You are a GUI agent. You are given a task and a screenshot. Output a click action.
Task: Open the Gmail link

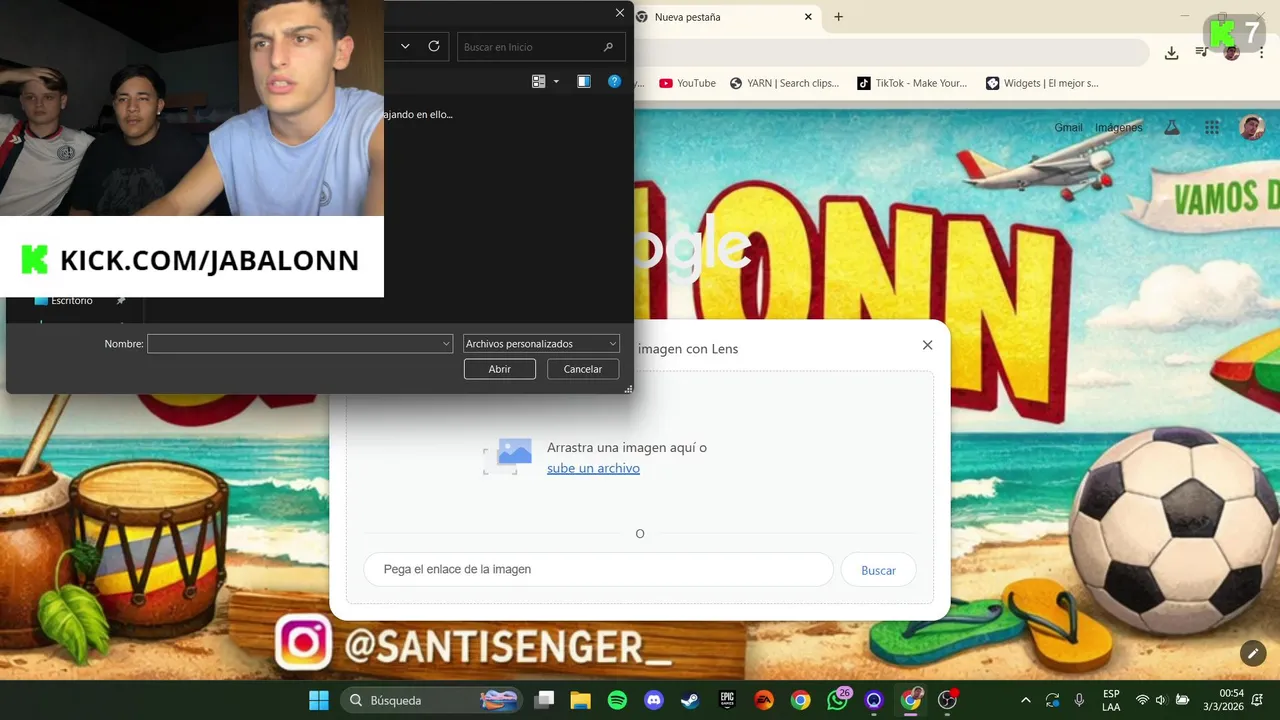(x=1068, y=127)
